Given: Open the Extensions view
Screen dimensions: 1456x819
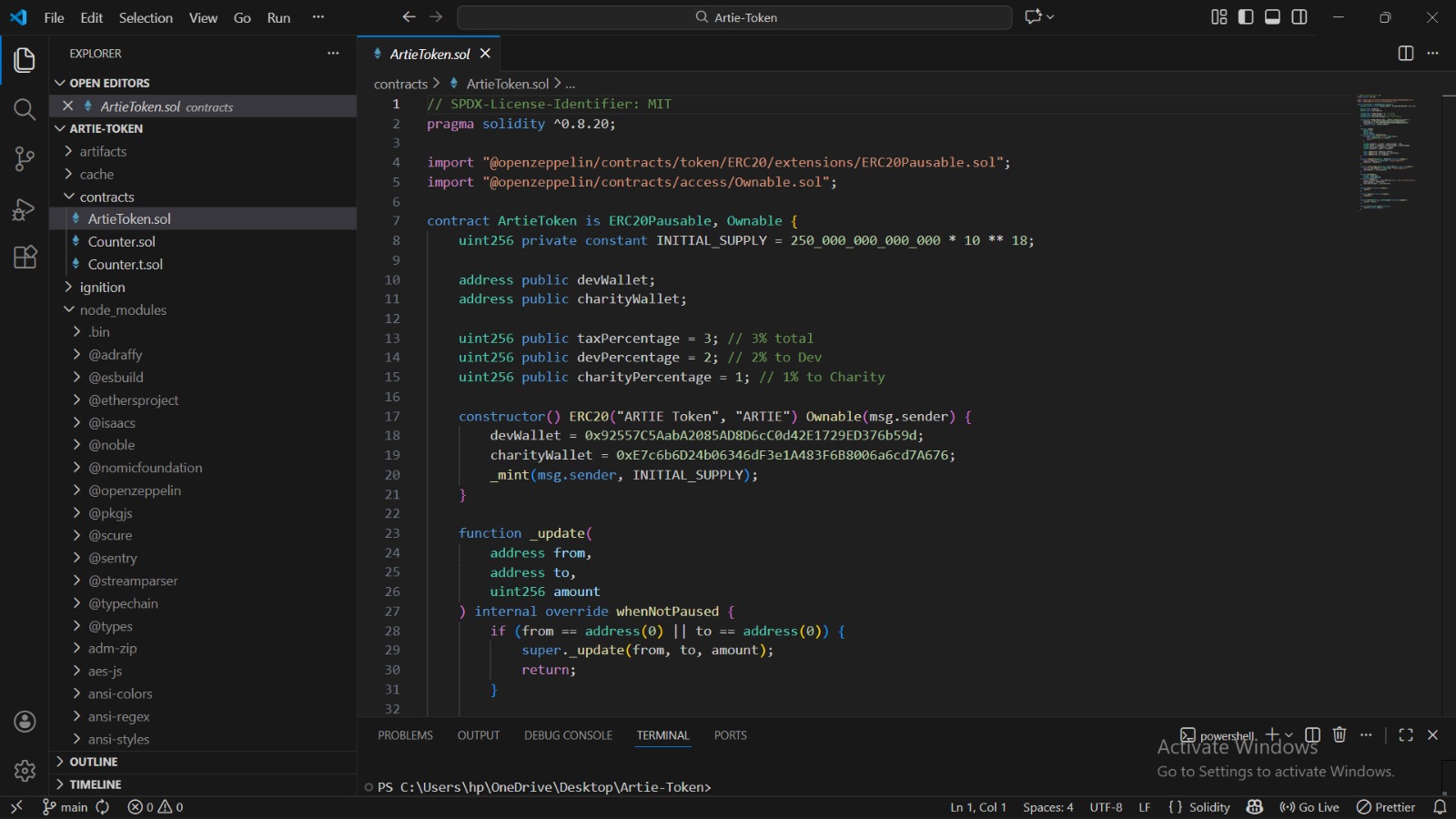Looking at the screenshot, I should pos(25,258).
